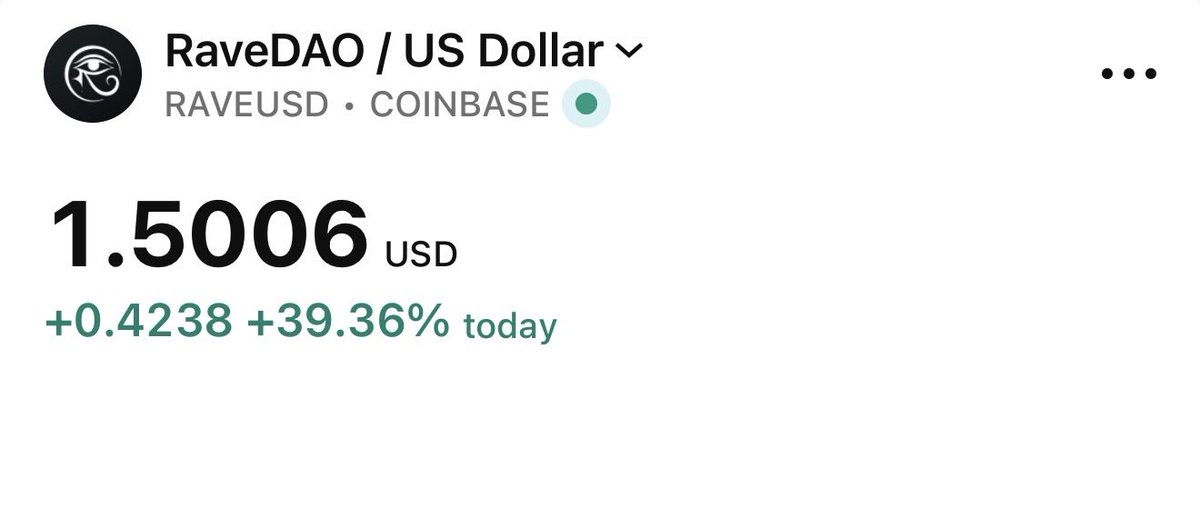Select the RAVEUSD ticker symbol

click(246, 104)
